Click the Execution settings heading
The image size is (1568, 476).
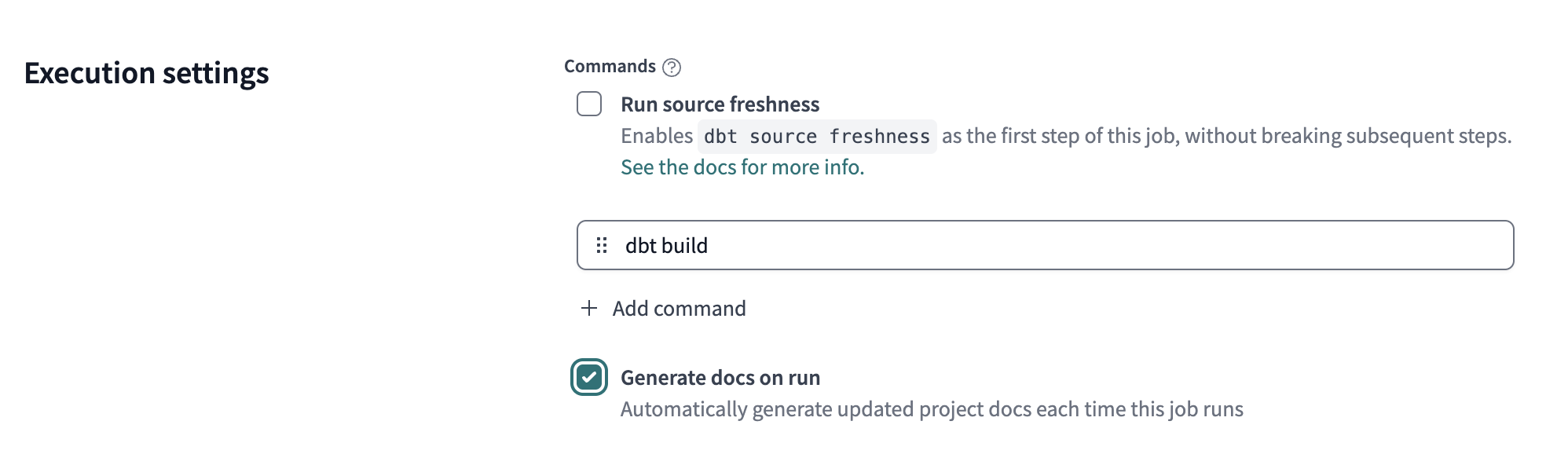(147, 73)
